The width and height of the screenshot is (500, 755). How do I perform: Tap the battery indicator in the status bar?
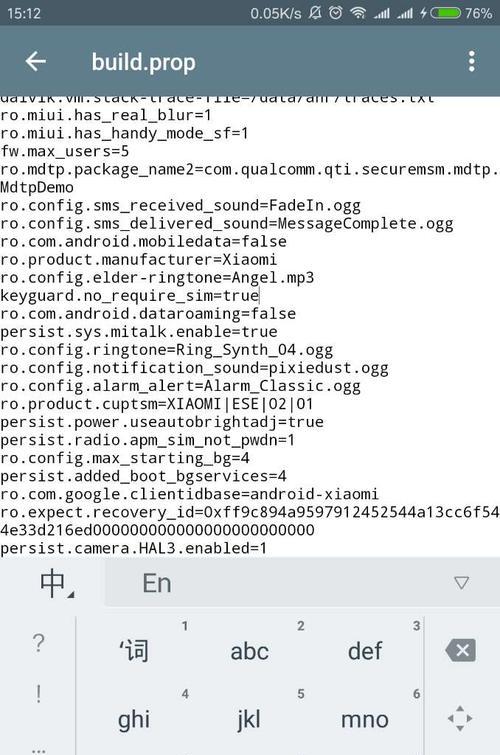click(445, 13)
